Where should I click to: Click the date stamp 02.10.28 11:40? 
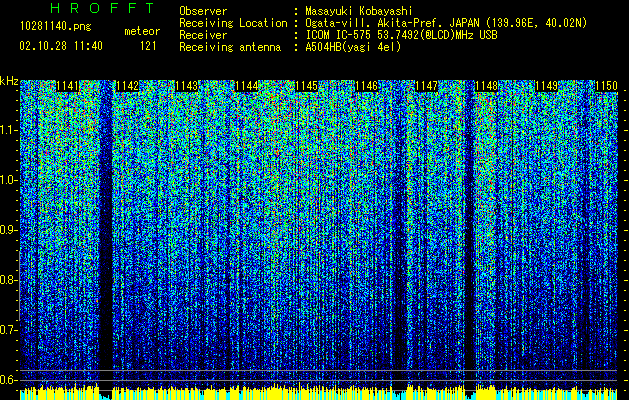click(x=61, y=46)
